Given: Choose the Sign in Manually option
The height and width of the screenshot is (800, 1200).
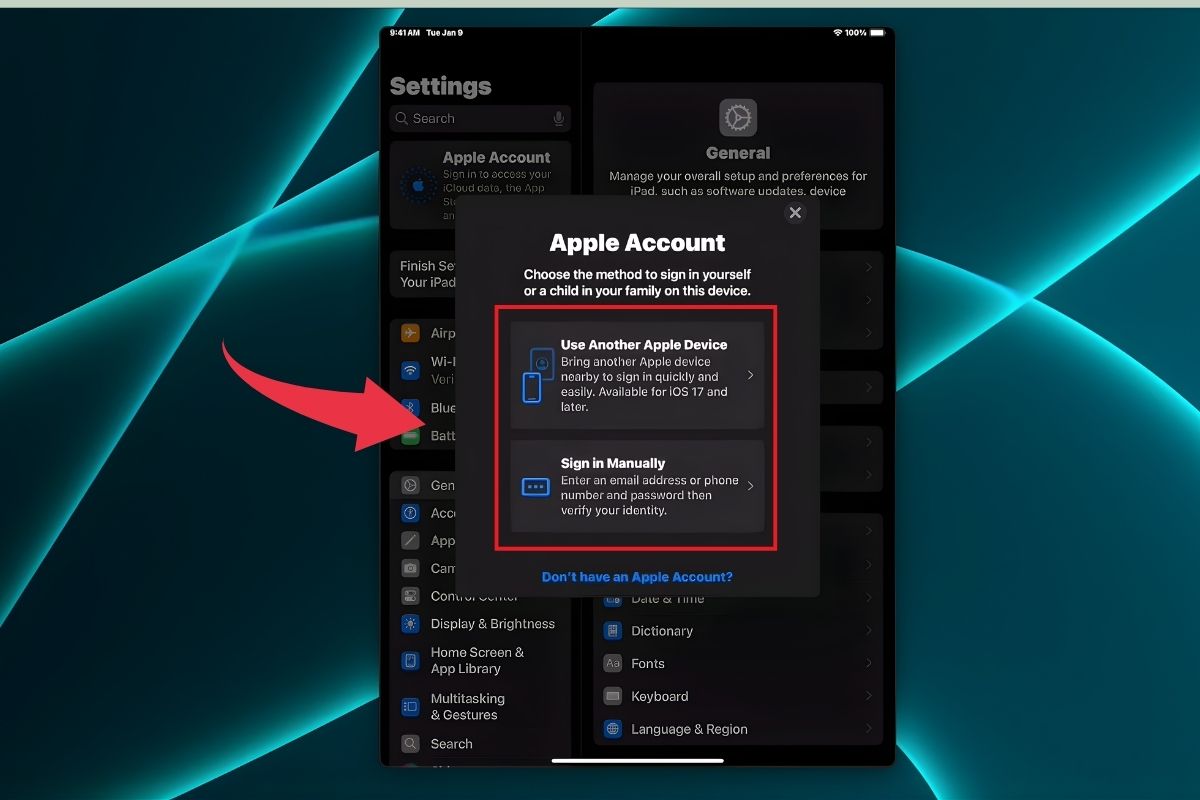Looking at the screenshot, I should [637, 488].
